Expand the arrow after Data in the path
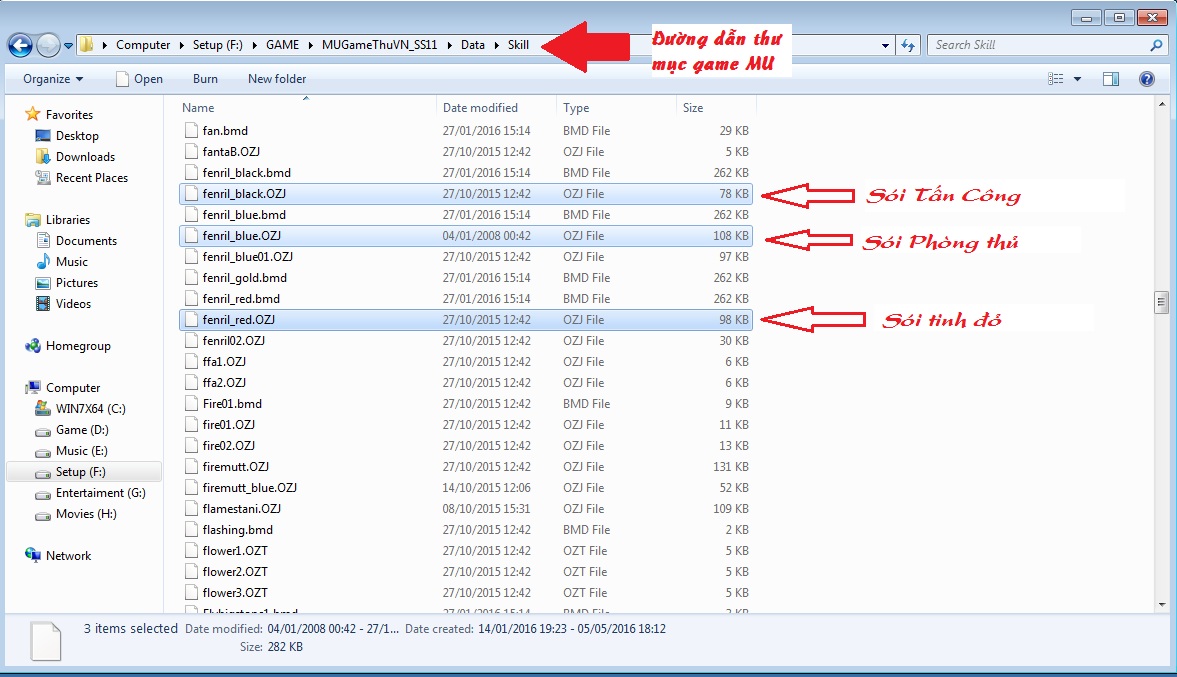Screen dimensions: 1177x677 point(496,45)
